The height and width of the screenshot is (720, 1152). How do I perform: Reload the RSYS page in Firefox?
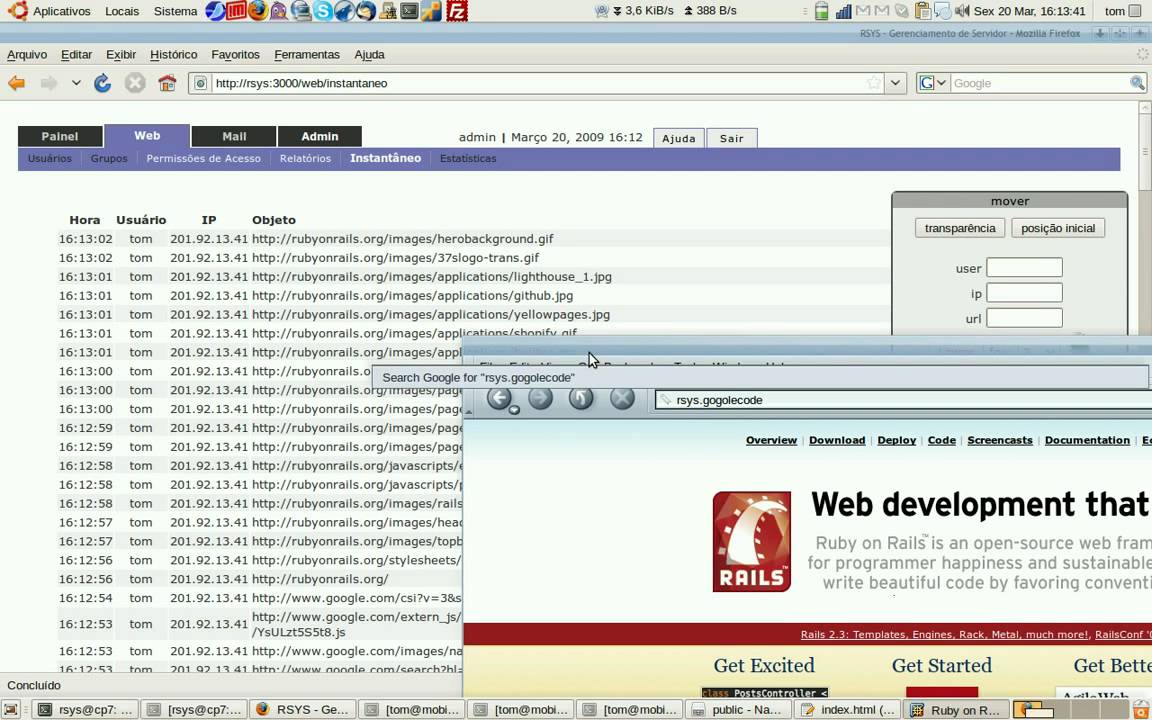coord(102,84)
